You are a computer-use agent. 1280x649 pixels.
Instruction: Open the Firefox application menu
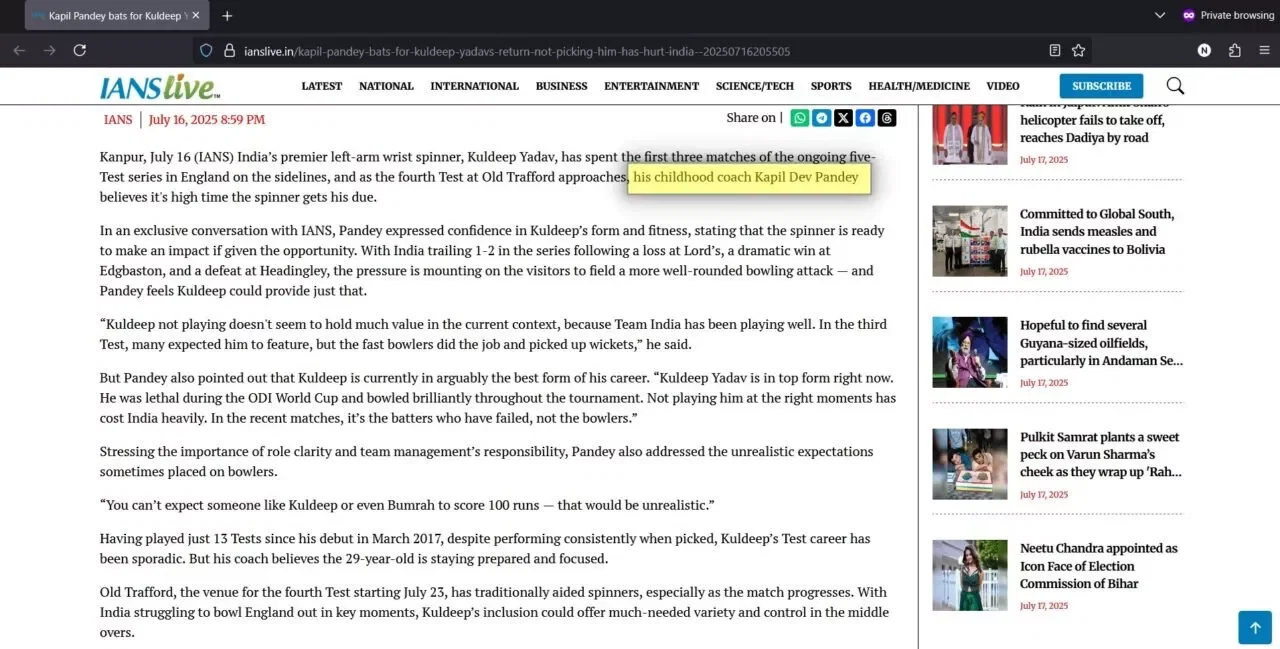point(1264,50)
